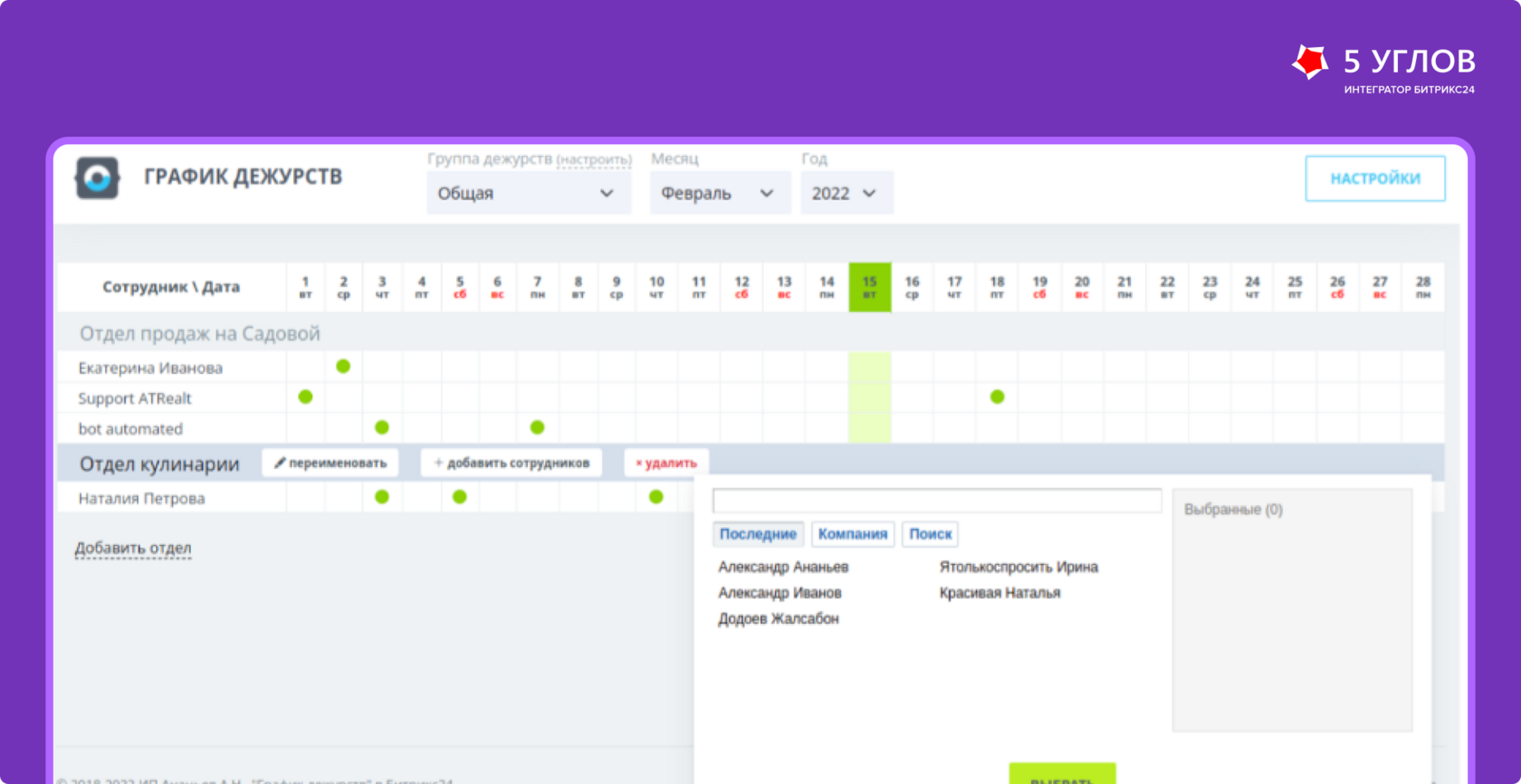Open the Последние tab
Image resolution: width=1521 pixels, height=784 pixels.
coord(758,534)
